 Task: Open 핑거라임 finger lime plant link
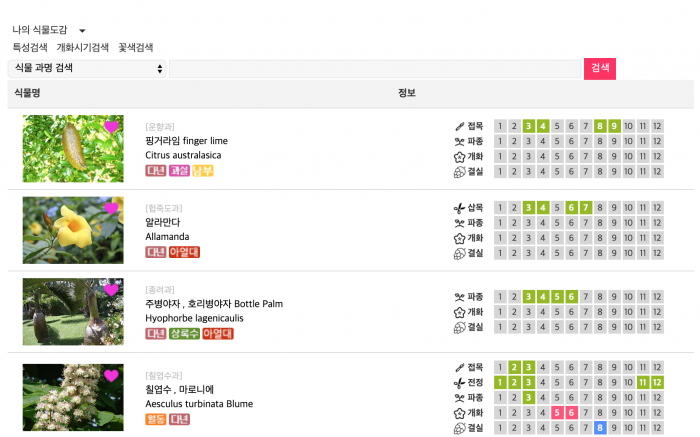(x=186, y=141)
